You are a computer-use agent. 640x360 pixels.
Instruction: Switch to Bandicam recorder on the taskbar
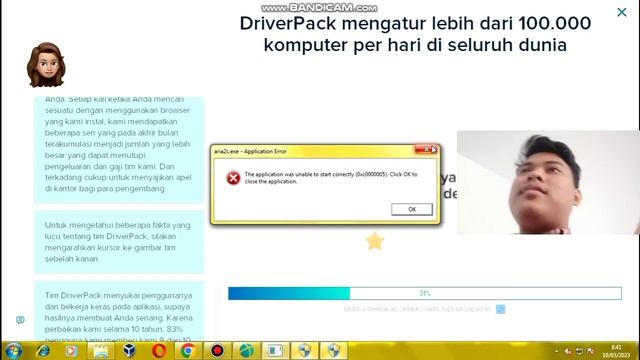point(217,351)
